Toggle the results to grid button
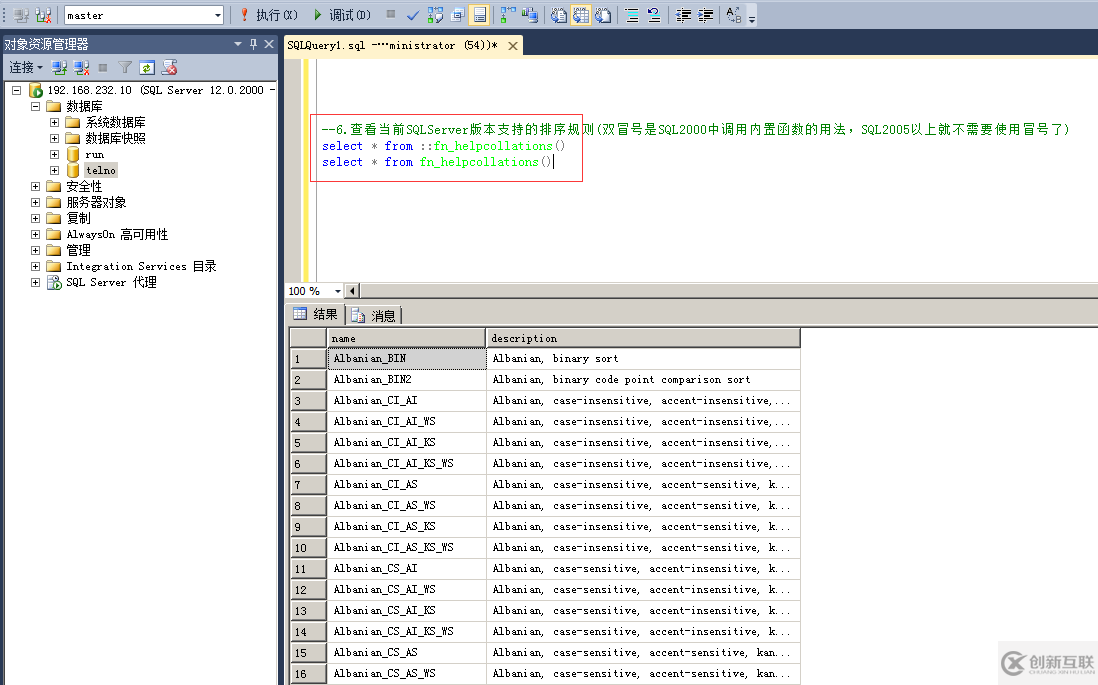 click(x=580, y=15)
